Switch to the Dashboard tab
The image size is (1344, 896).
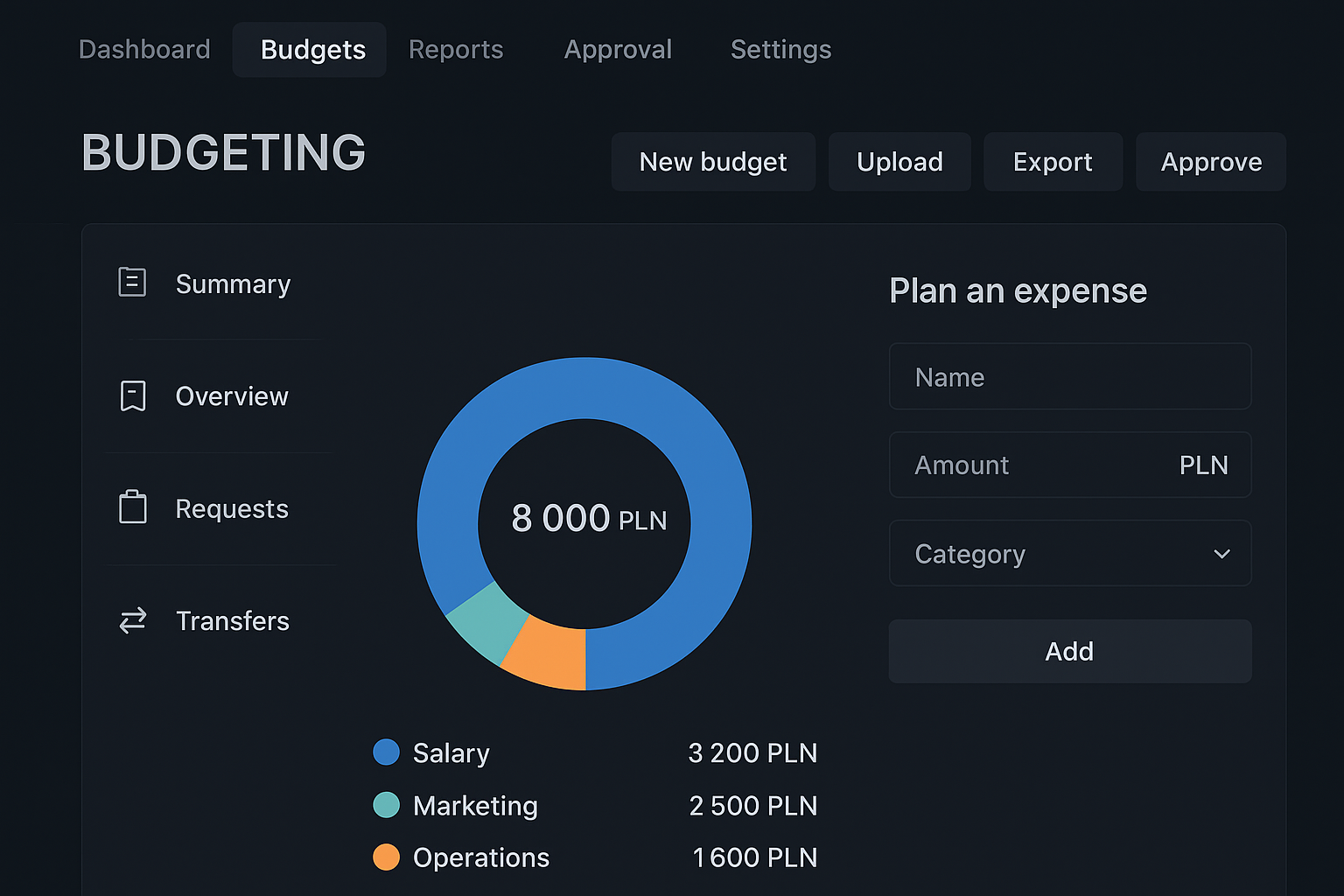click(144, 50)
